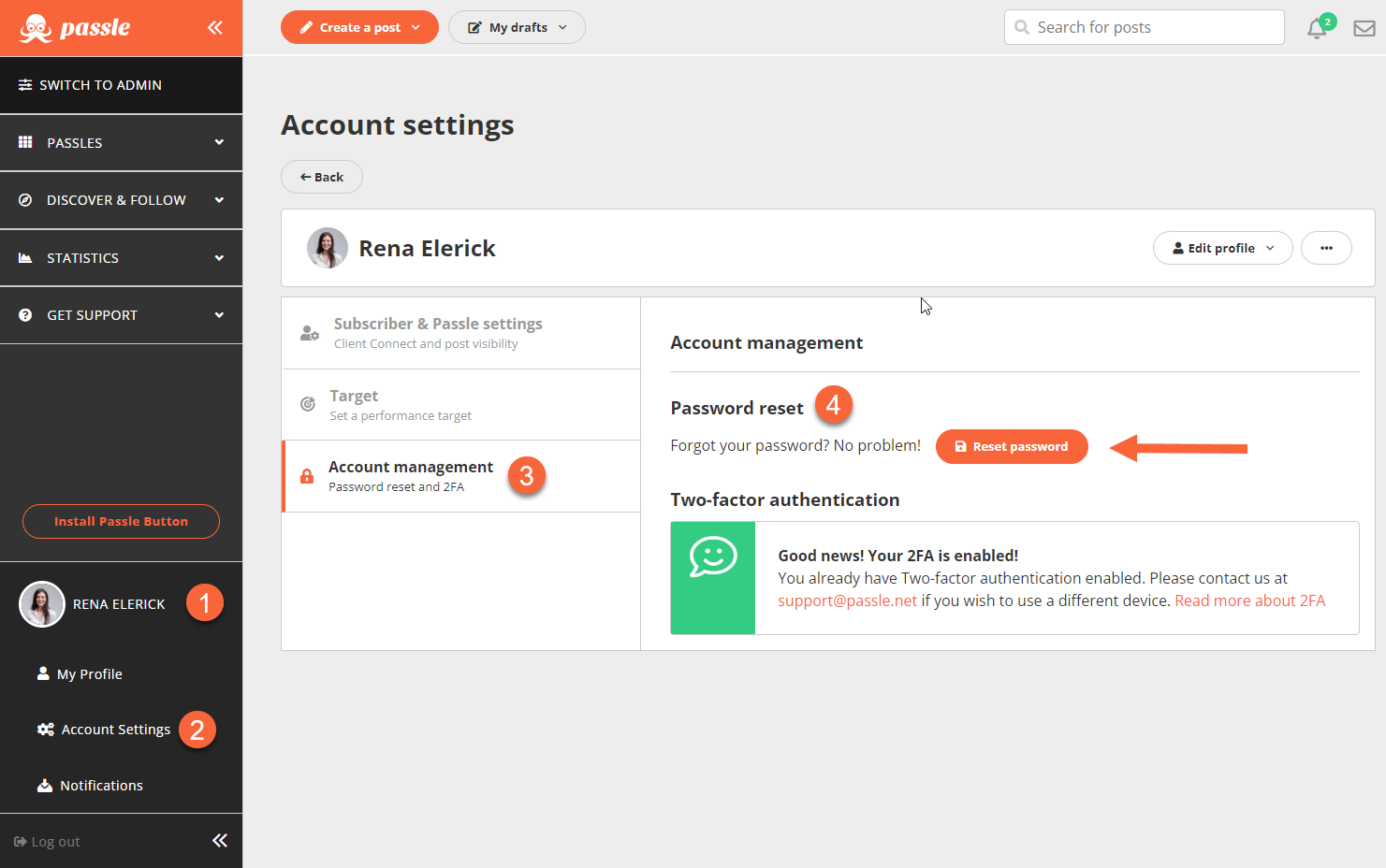Expand the Discover & Follow chevron
The height and width of the screenshot is (868, 1386).
[219, 200]
